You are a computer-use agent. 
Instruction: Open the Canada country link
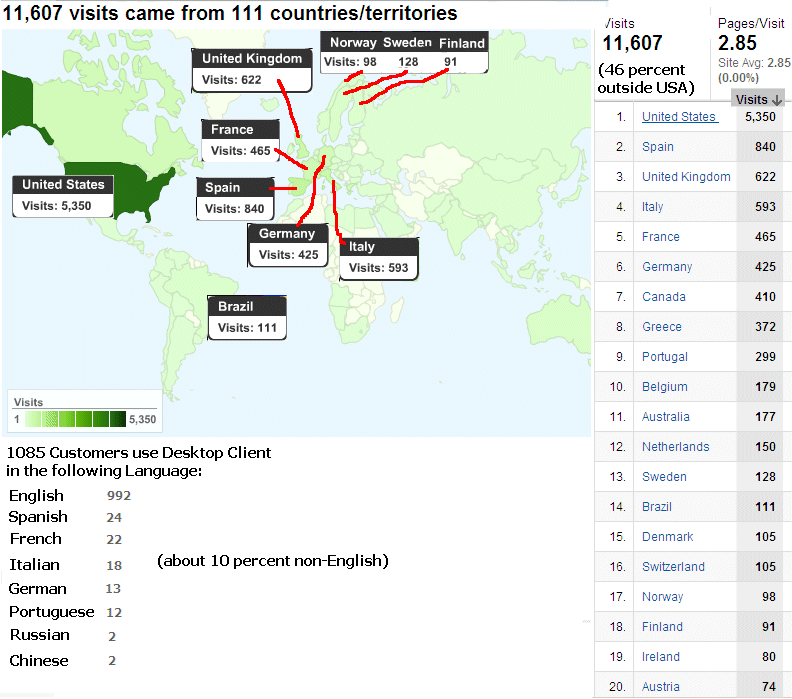click(x=664, y=296)
